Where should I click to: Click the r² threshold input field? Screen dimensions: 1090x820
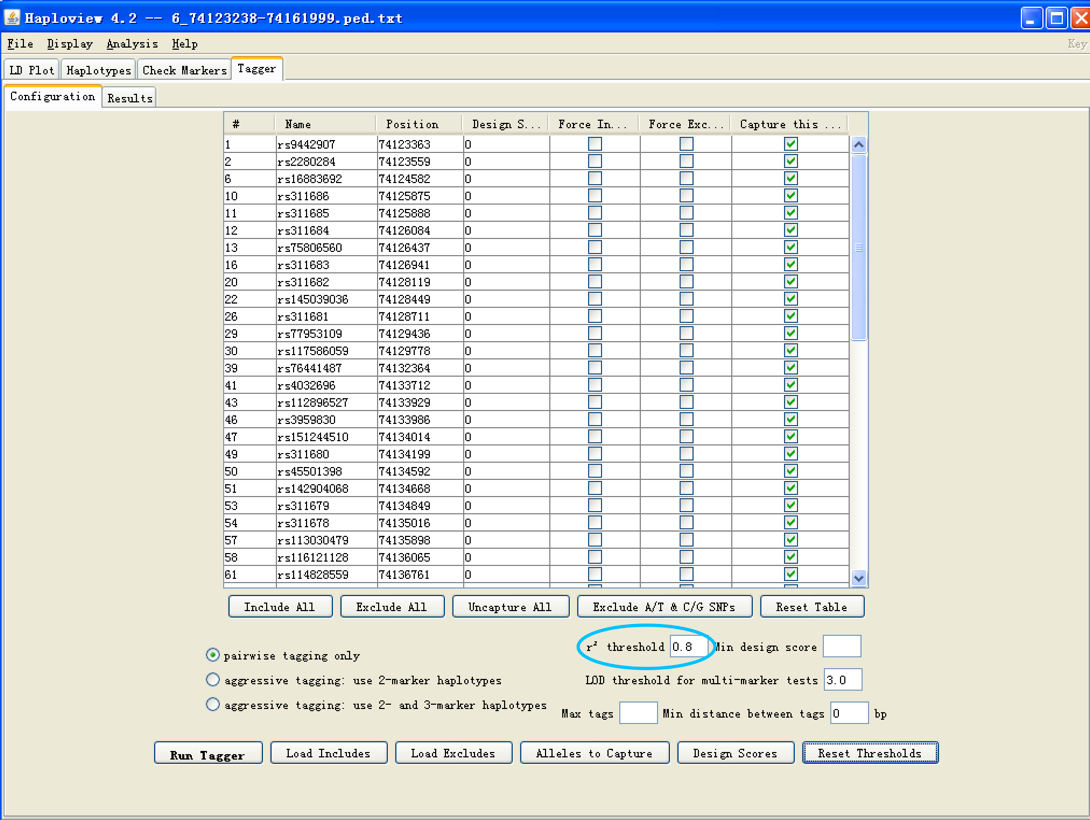(688, 647)
